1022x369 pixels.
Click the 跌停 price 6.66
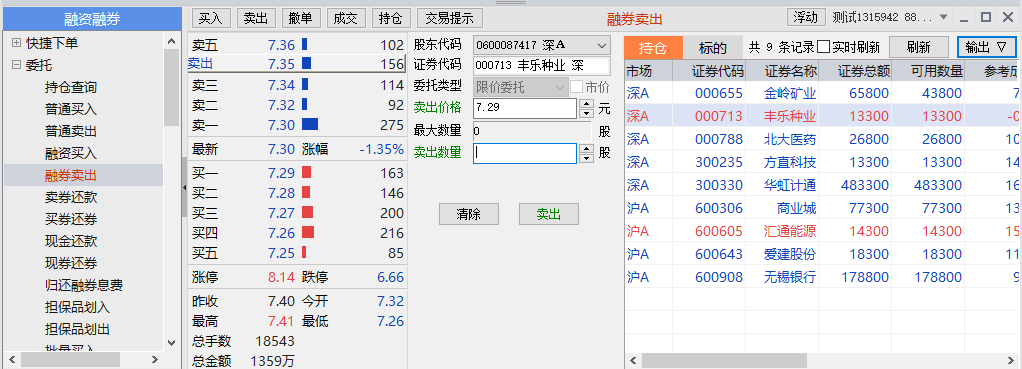click(x=390, y=277)
